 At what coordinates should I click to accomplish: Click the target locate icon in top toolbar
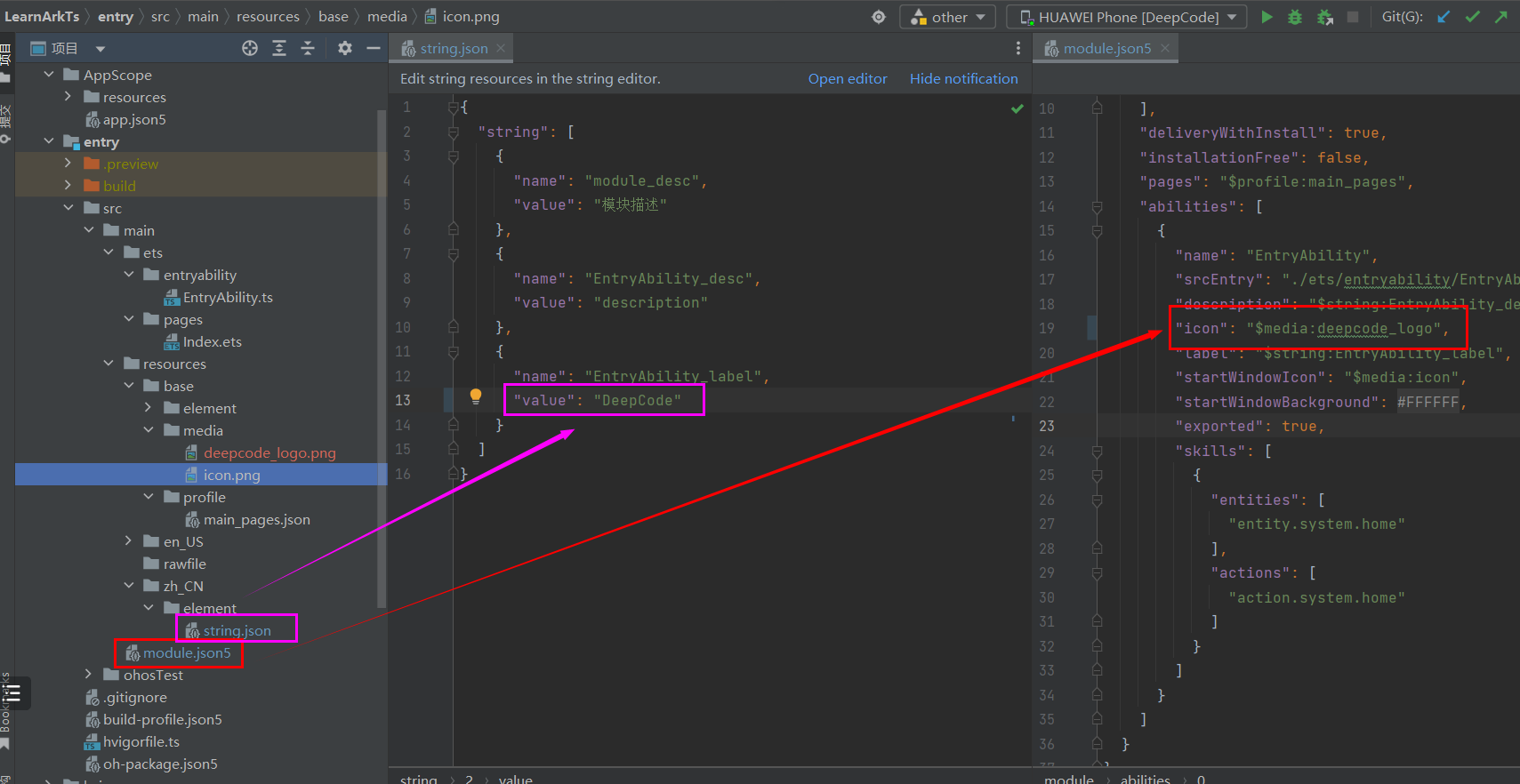(879, 17)
